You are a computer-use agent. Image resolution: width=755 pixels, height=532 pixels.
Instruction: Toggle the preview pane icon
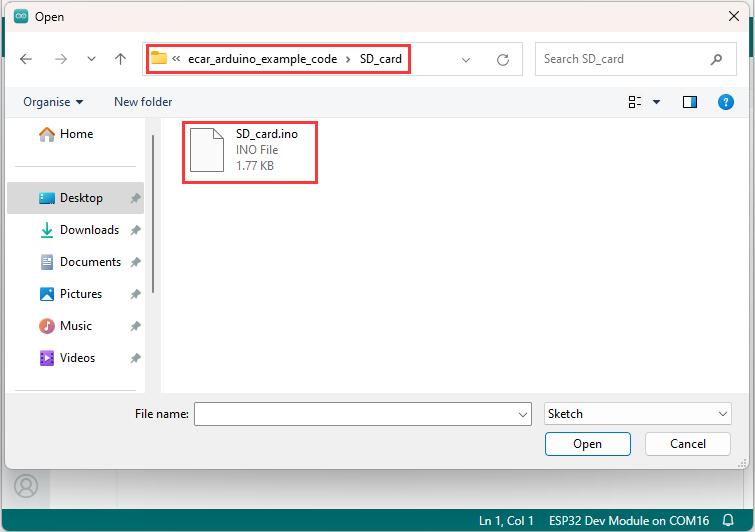[x=690, y=102]
